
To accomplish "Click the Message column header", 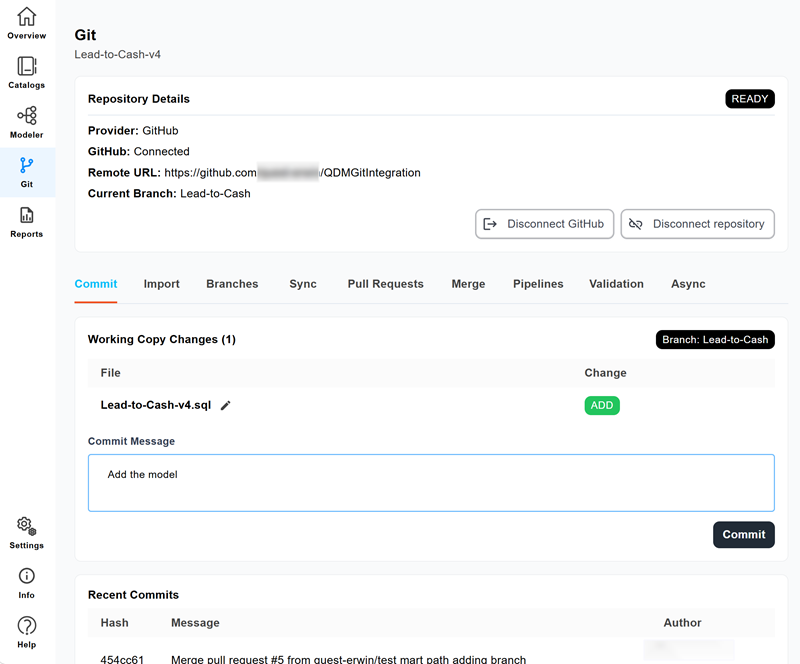I will point(195,623).
